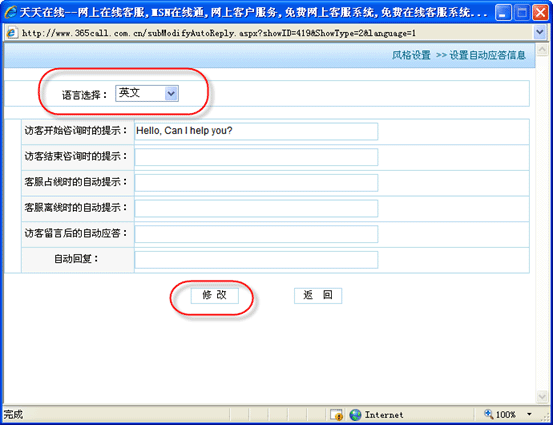Click the 自动回复 input field
Image resolution: width=553 pixels, height=425 pixels.
click(x=256, y=260)
